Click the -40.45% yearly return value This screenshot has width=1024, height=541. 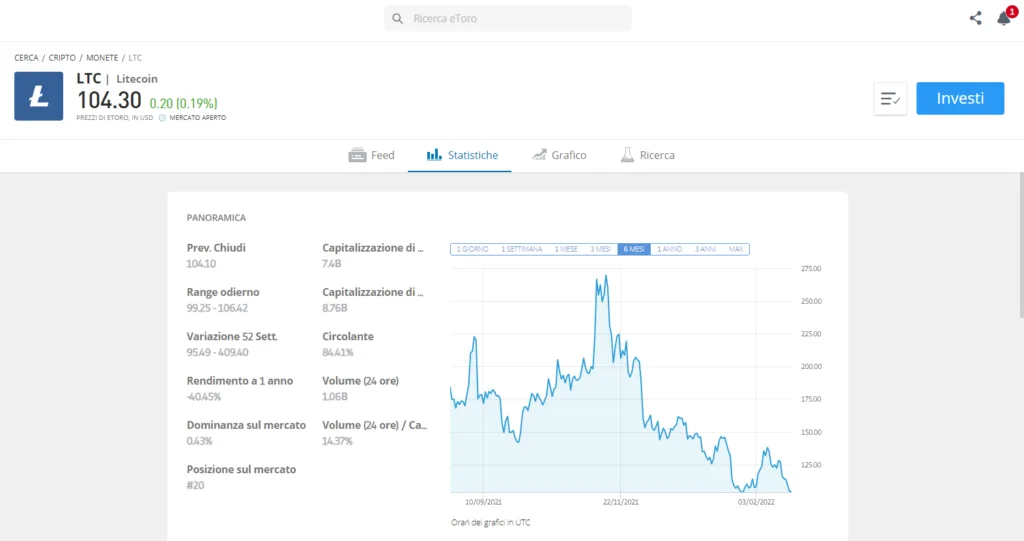[x=204, y=397]
